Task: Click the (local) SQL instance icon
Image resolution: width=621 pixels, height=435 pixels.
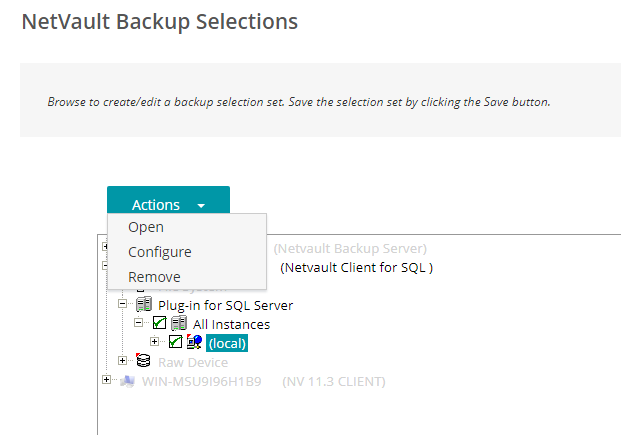Action: pyautogui.click(x=194, y=342)
